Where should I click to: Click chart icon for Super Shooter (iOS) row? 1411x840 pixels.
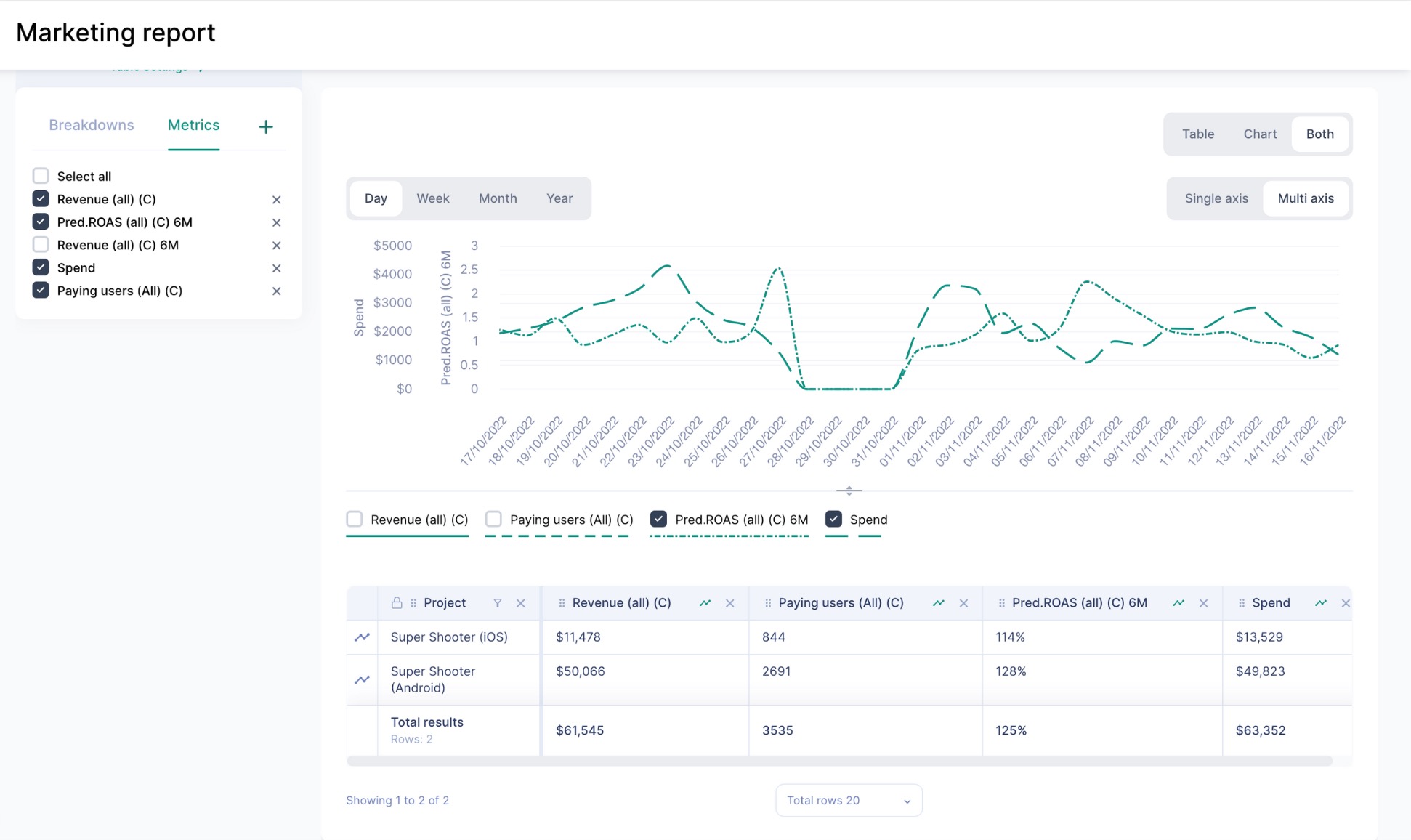[362, 637]
